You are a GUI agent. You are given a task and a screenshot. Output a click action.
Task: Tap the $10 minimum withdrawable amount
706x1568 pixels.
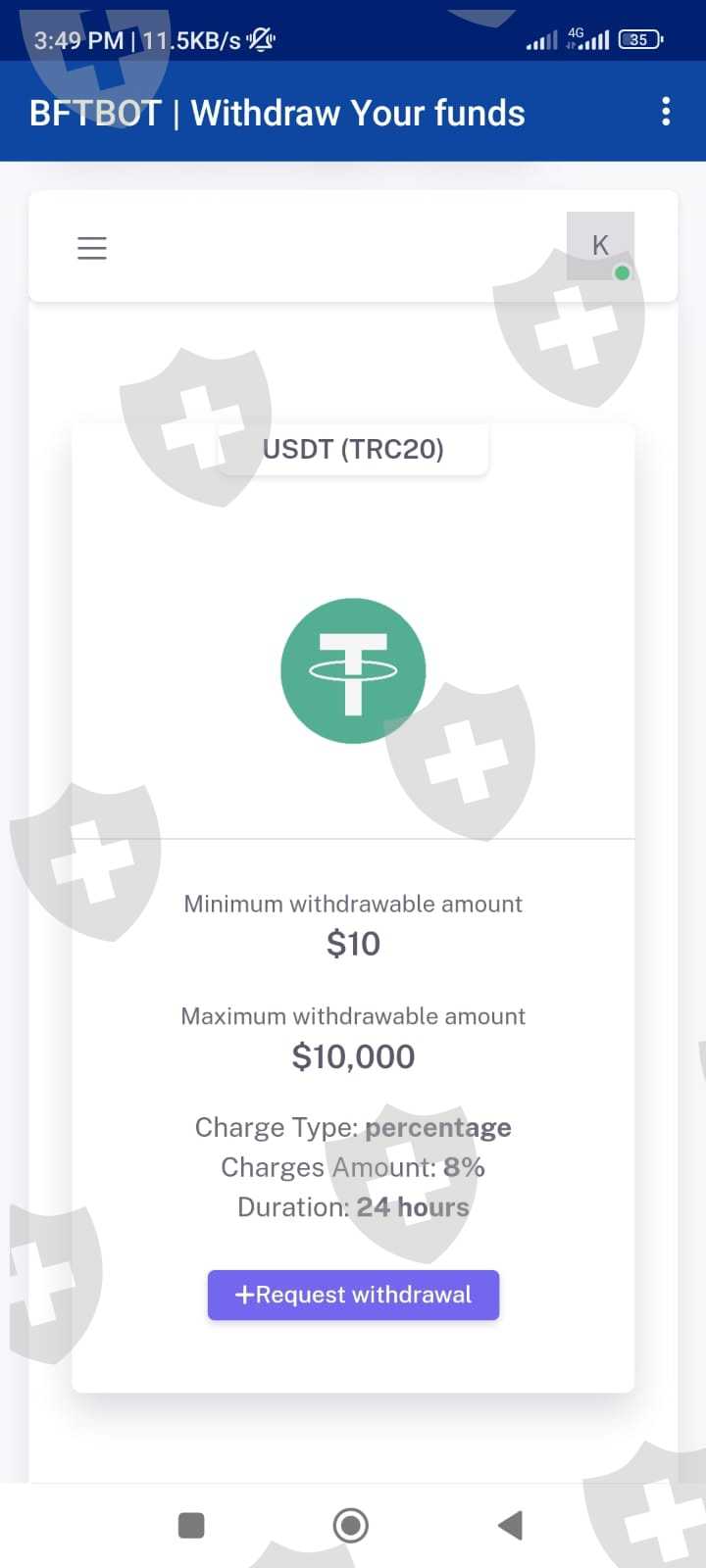click(x=353, y=944)
